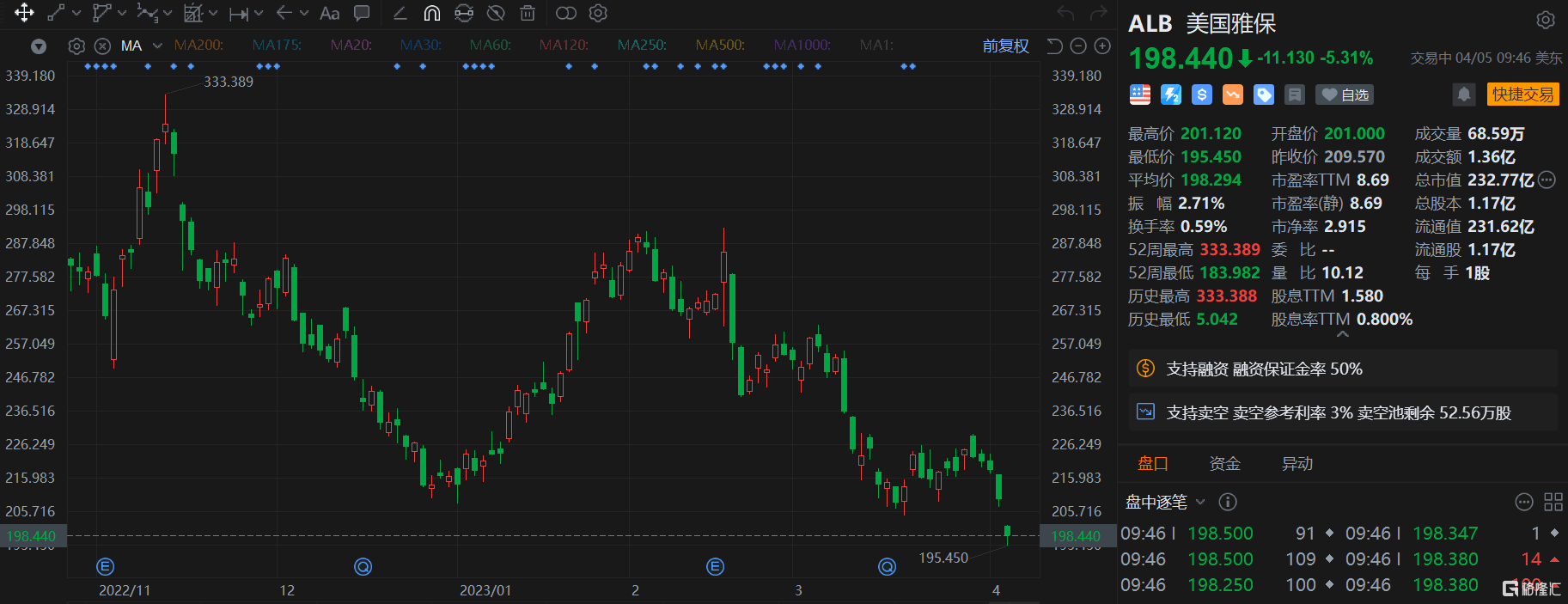
Task: Click the MA200 indicator label
Action: (x=198, y=46)
